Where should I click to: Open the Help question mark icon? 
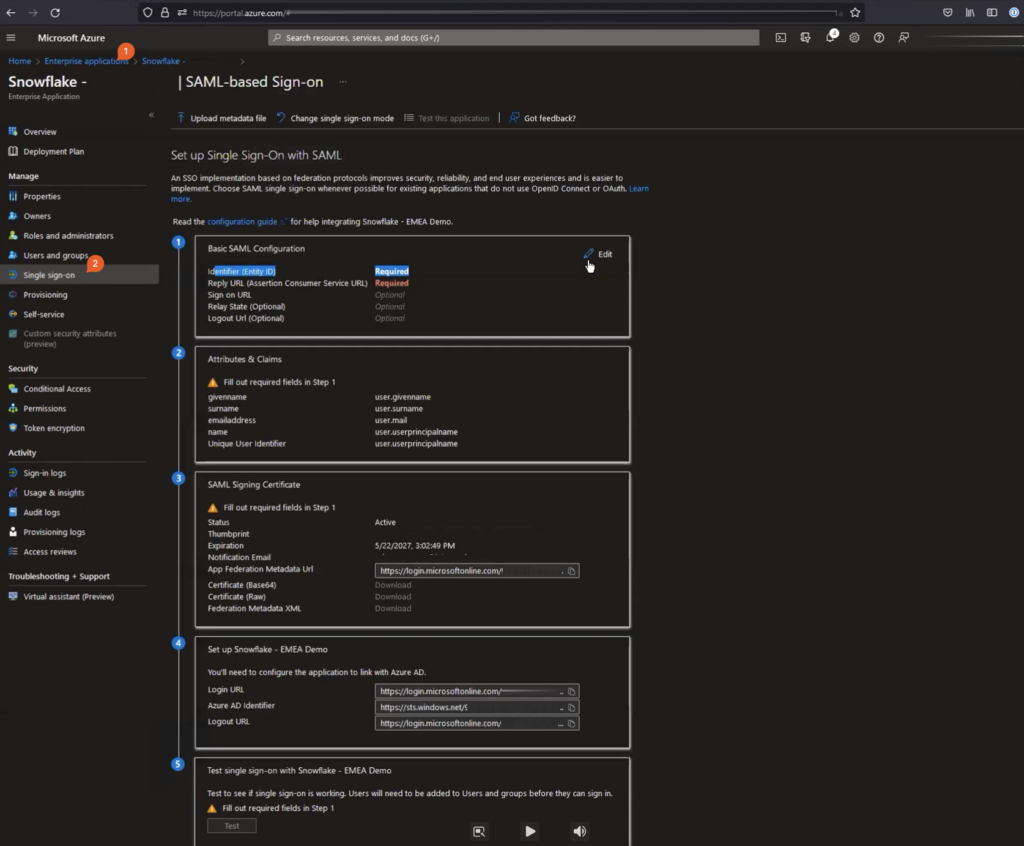(x=878, y=38)
